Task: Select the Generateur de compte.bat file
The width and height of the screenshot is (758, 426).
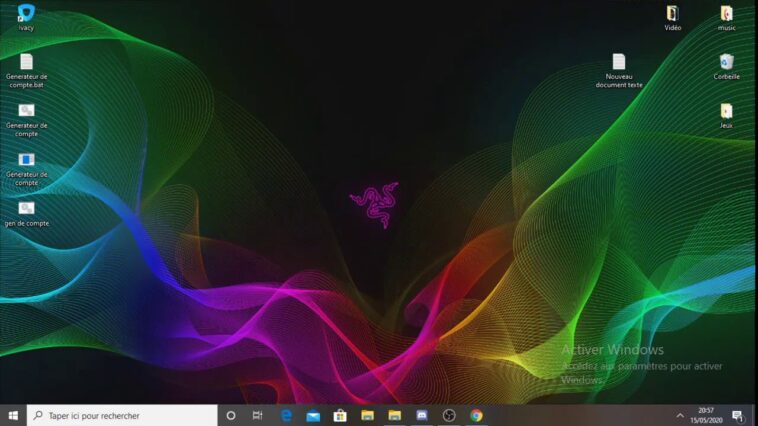Action: (x=27, y=71)
